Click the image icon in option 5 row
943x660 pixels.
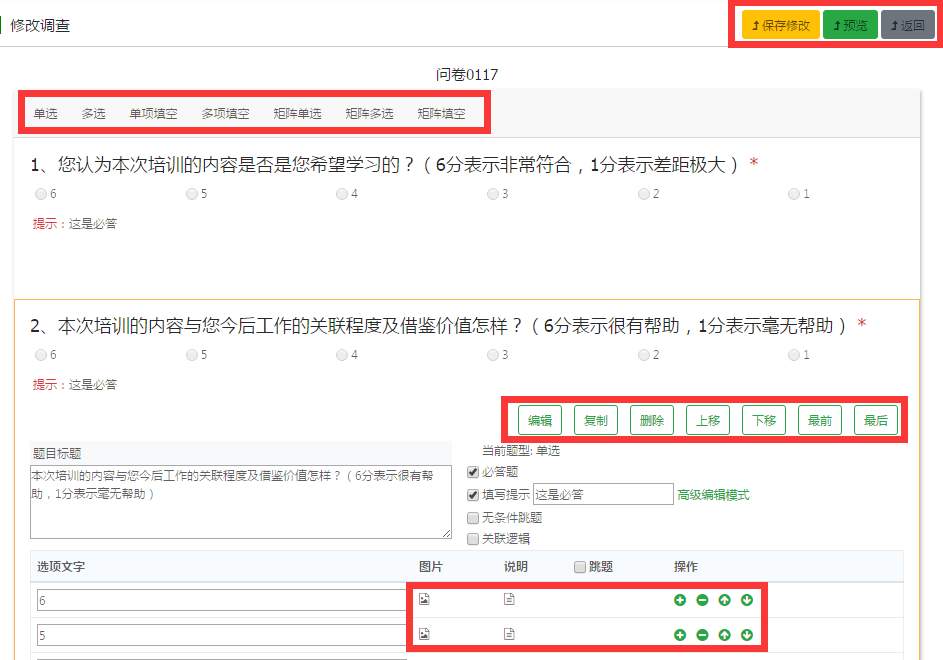pos(424,634)
